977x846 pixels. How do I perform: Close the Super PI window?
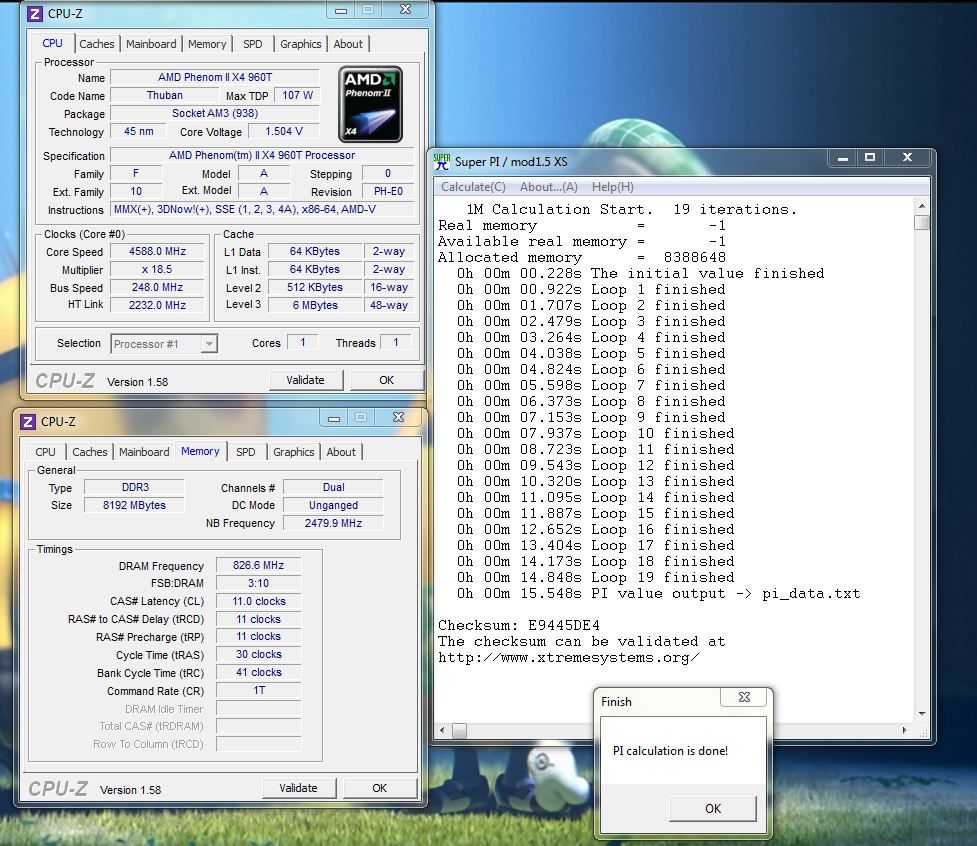(907, 158)
